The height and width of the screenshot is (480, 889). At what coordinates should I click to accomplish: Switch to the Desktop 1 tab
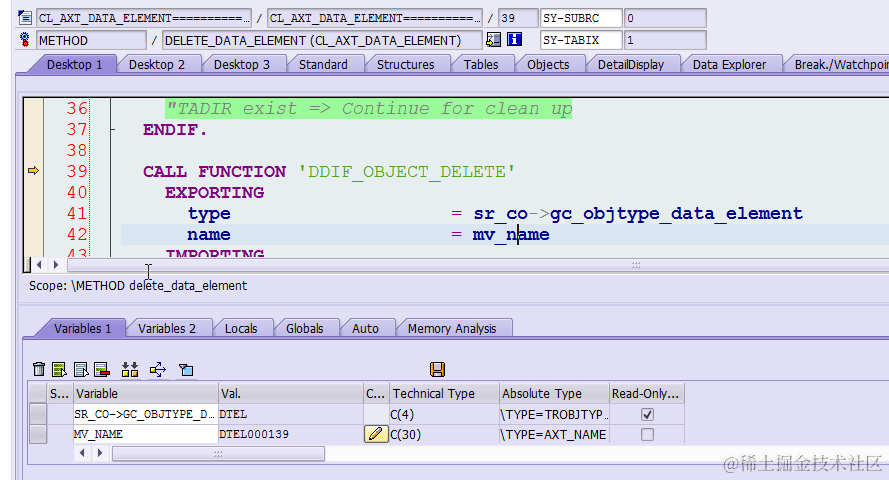74,65
